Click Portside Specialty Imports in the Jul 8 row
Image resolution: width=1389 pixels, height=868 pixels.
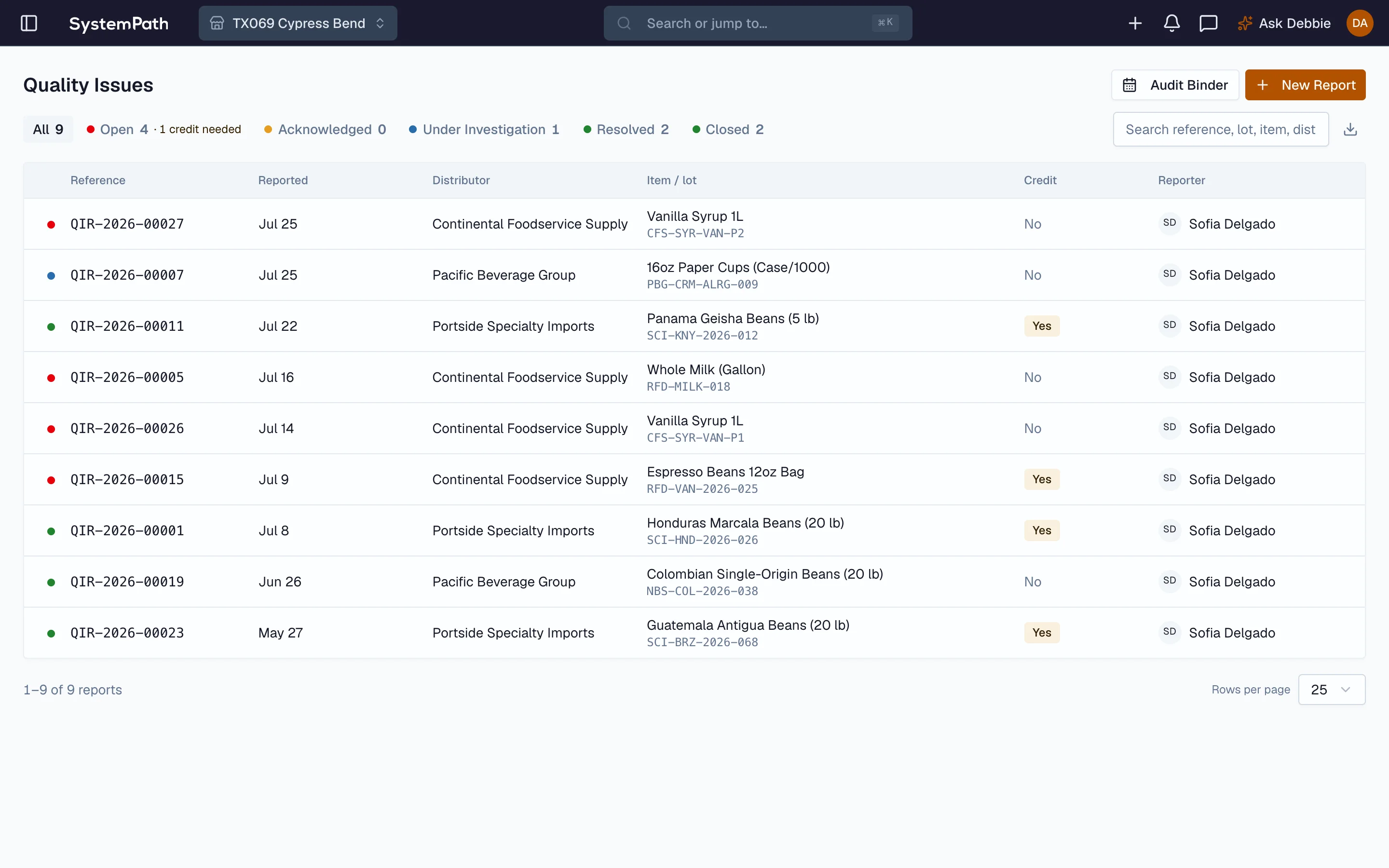click(x=513, y=530)
